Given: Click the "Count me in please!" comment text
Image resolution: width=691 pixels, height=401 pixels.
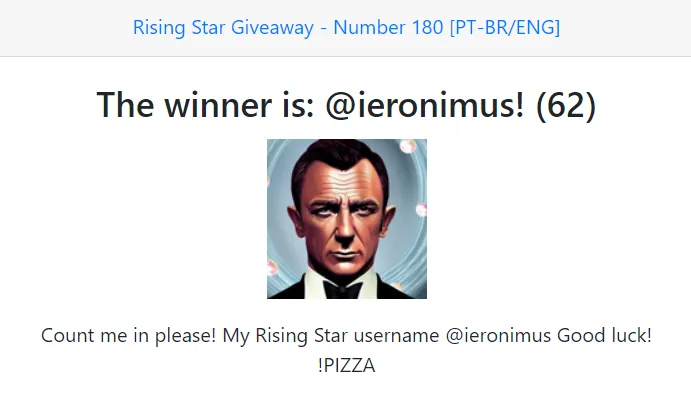Looking at the screenshot, I should [x=128, y=336].
